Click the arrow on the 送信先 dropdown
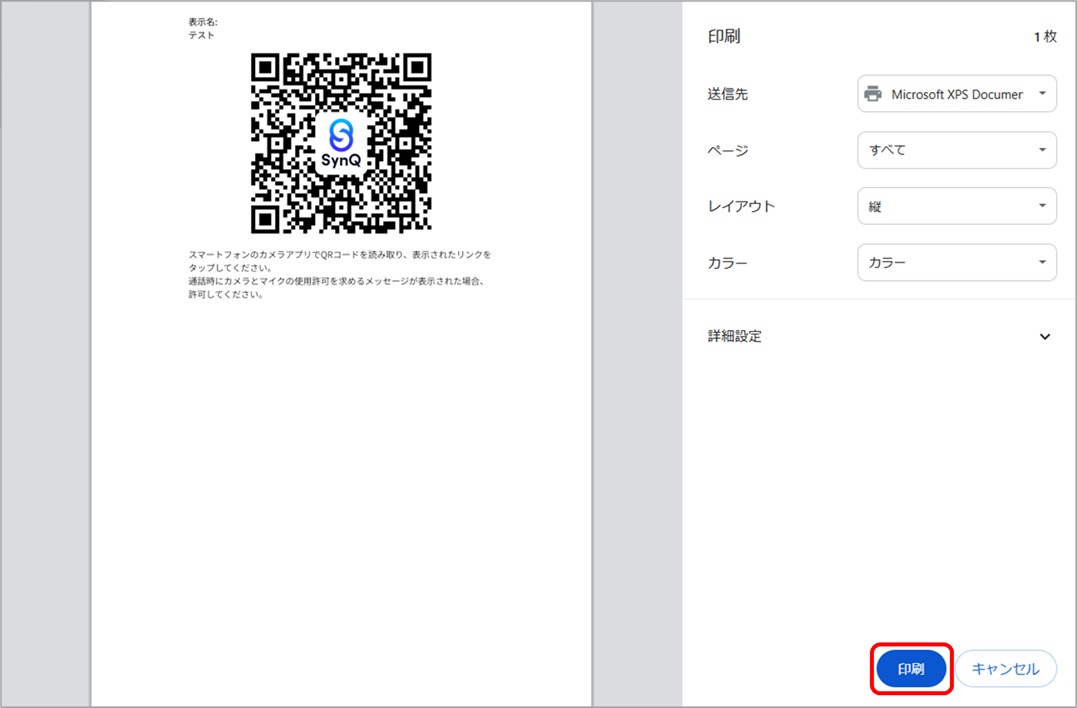 click(x=1041, y=94)
